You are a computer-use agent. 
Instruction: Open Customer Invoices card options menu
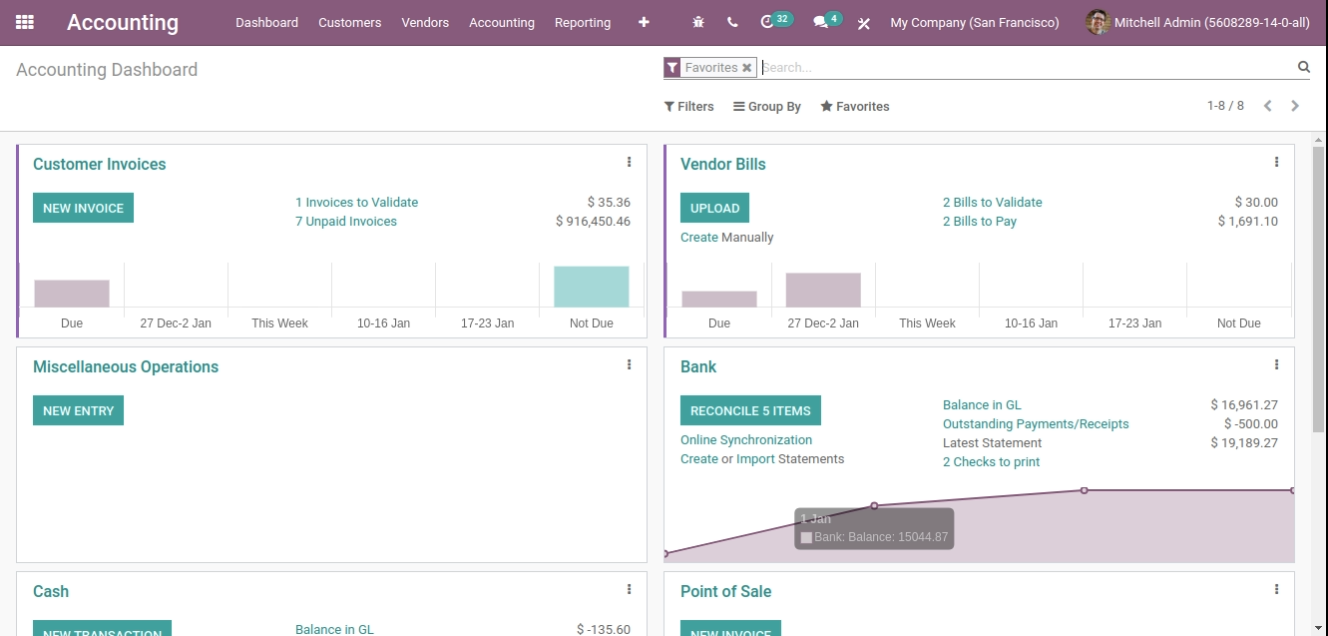629,162
